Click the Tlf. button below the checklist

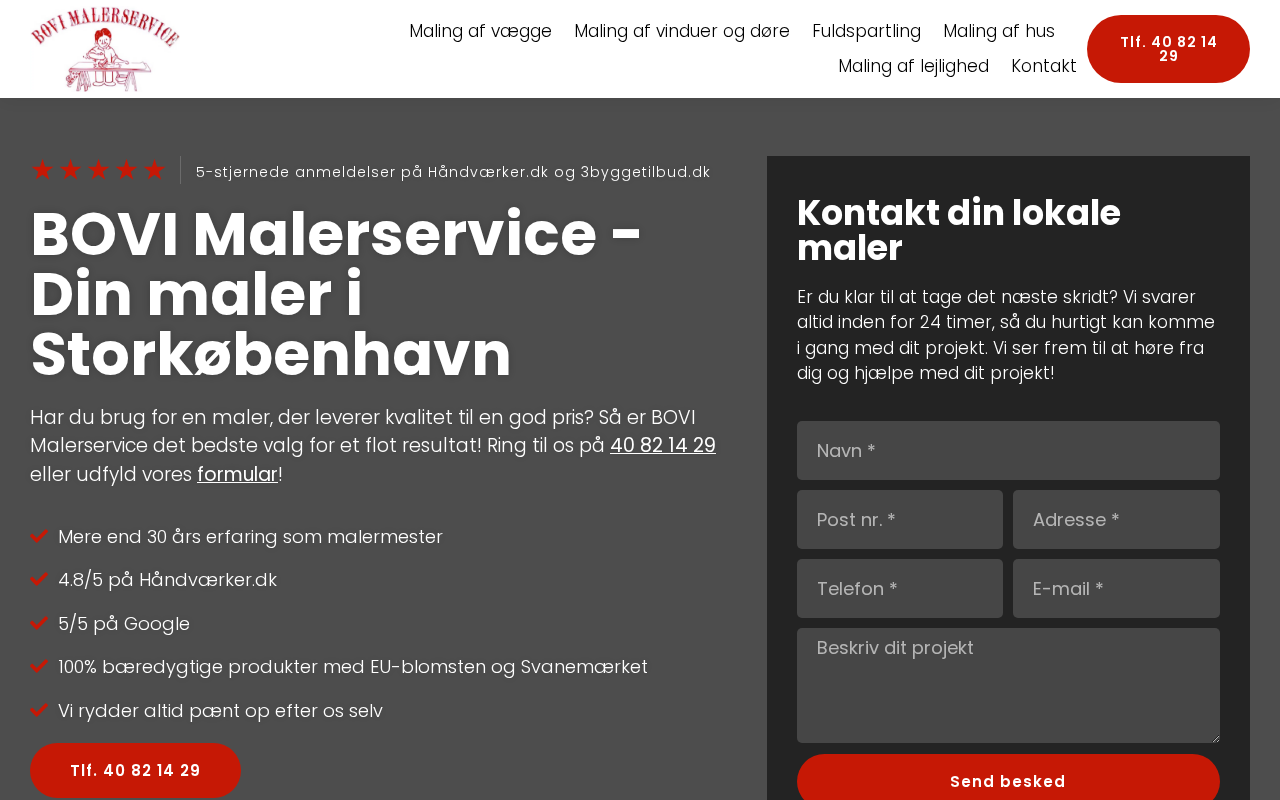click(135, 770)
